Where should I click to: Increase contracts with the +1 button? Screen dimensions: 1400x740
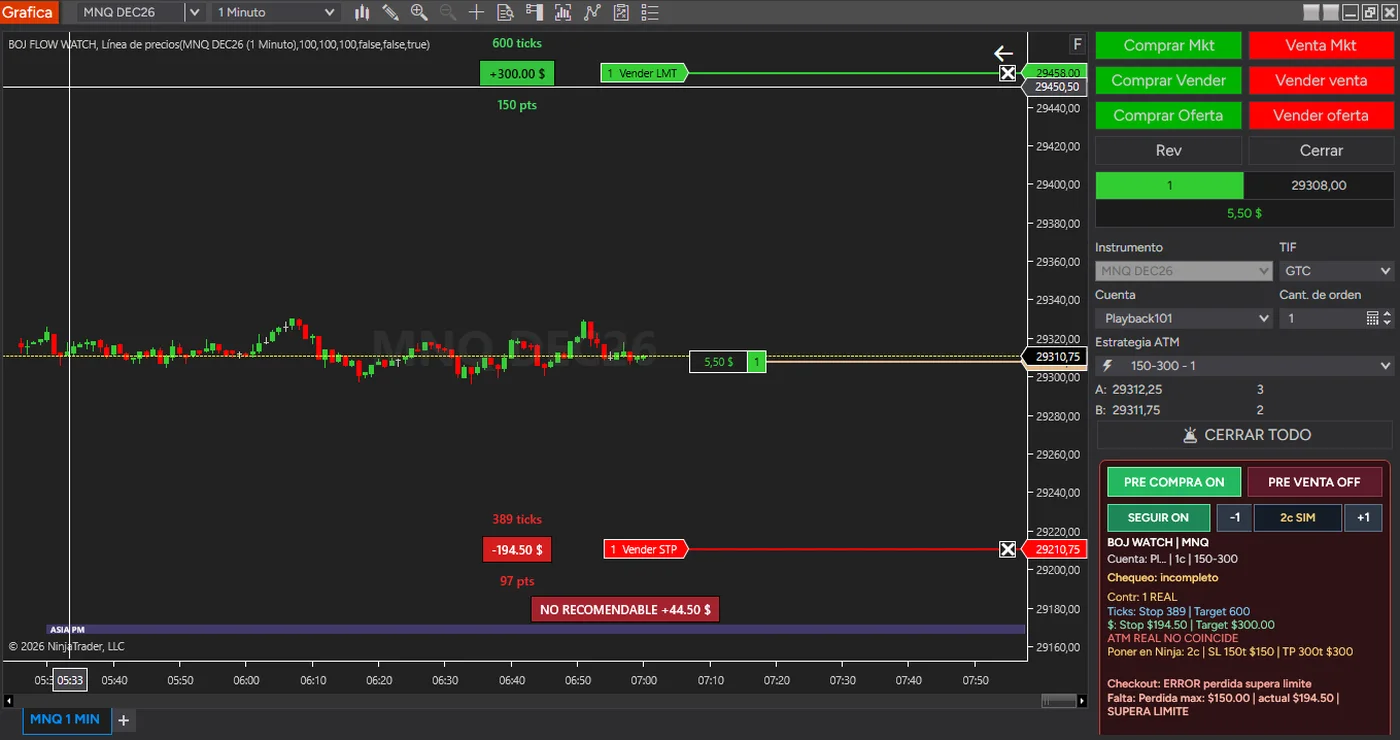pos(1363,517)
